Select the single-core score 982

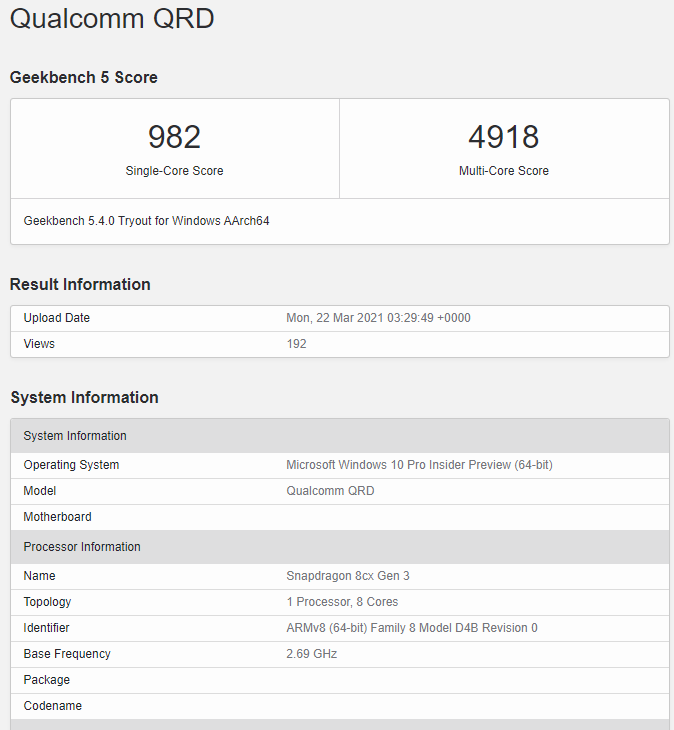tap(174, 137)
